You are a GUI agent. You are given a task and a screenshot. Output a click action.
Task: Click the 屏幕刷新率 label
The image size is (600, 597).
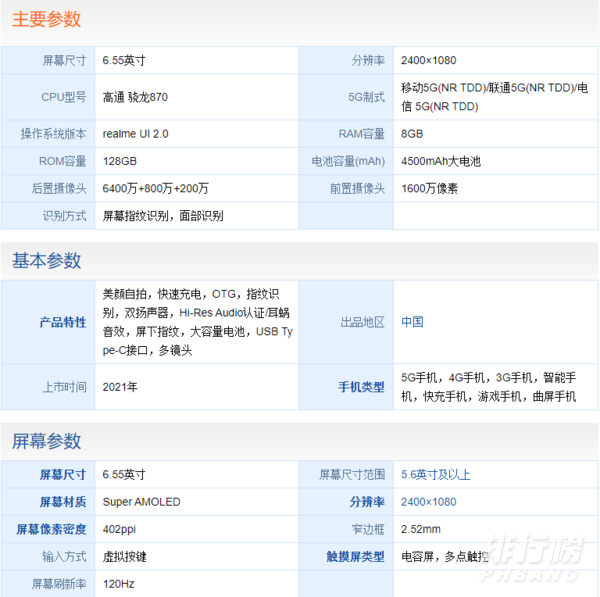59,584
